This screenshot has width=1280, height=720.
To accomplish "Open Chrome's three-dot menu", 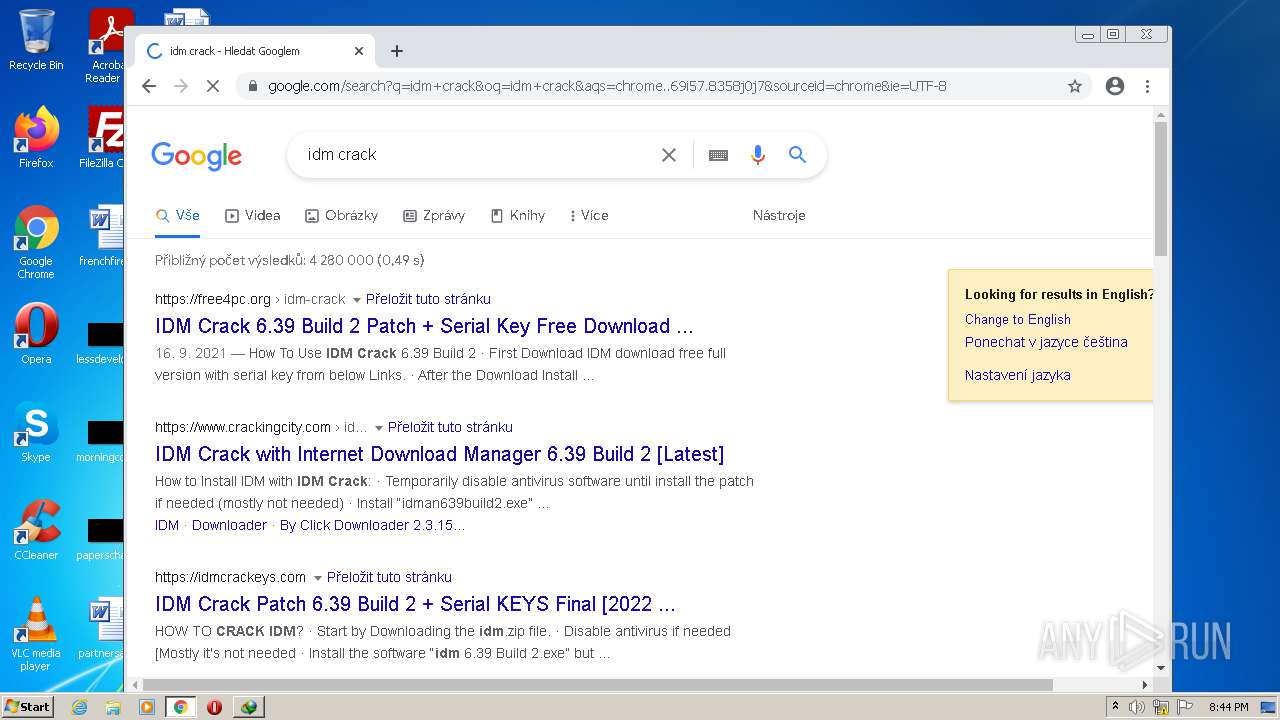I will tap(1148, 86).
